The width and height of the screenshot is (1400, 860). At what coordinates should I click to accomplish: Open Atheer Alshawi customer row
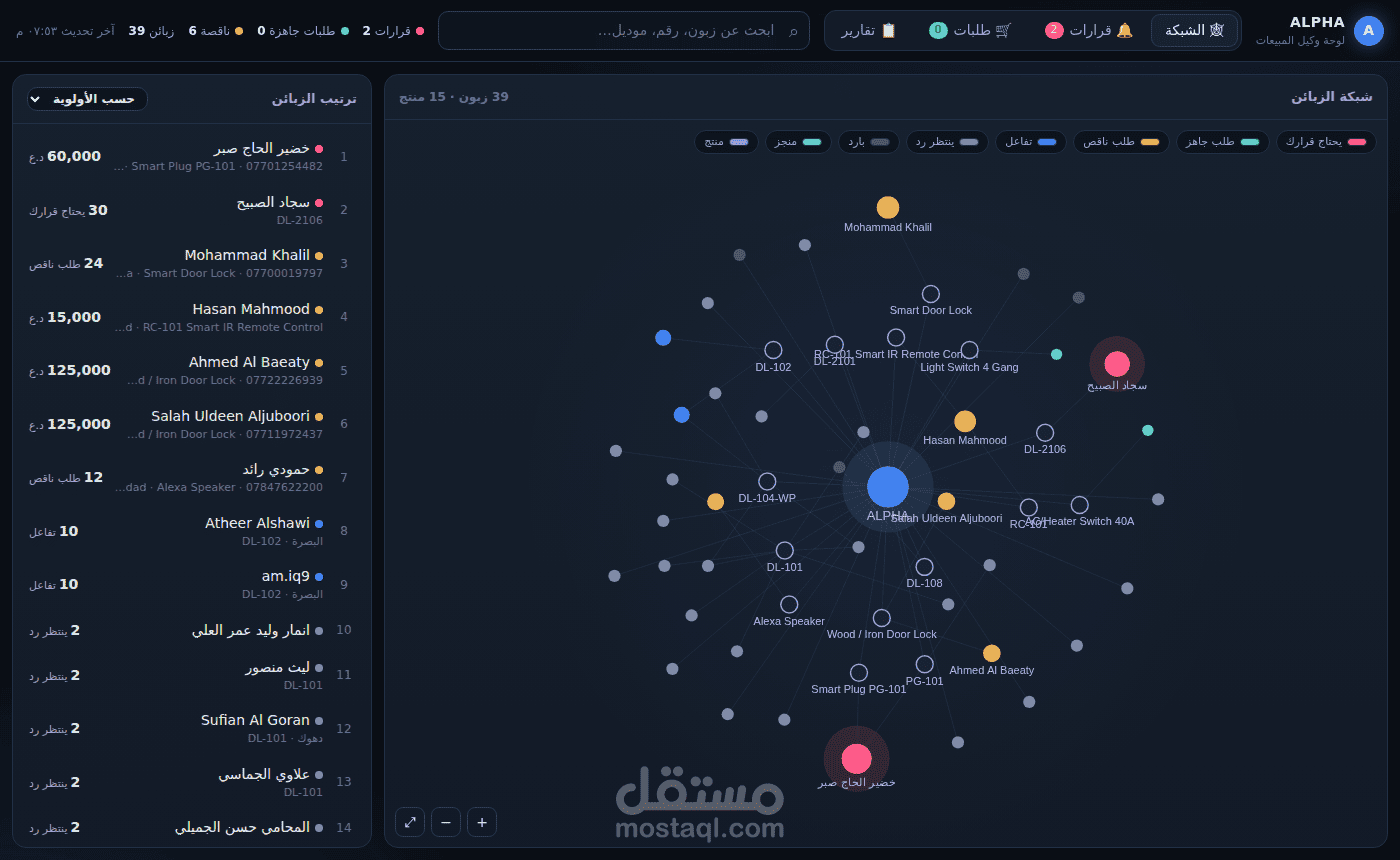(x=192, y=531)
